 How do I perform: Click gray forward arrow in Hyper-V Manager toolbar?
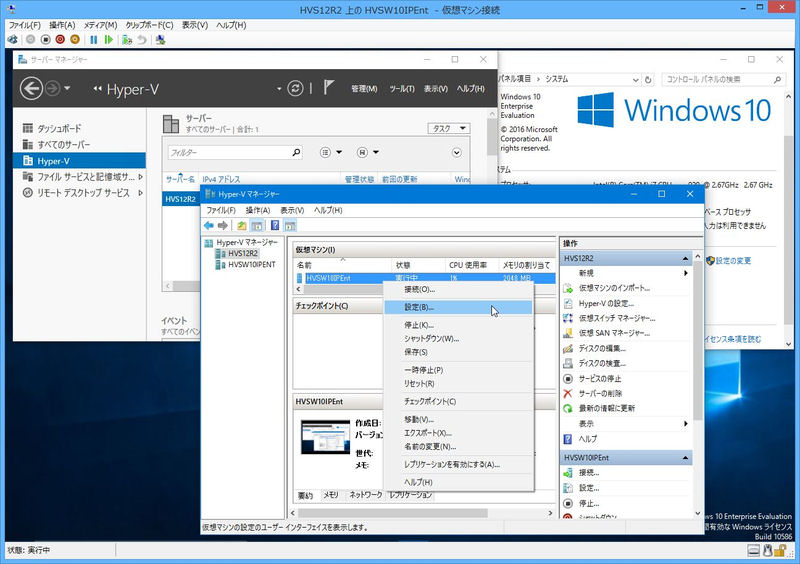pos(222,225)
